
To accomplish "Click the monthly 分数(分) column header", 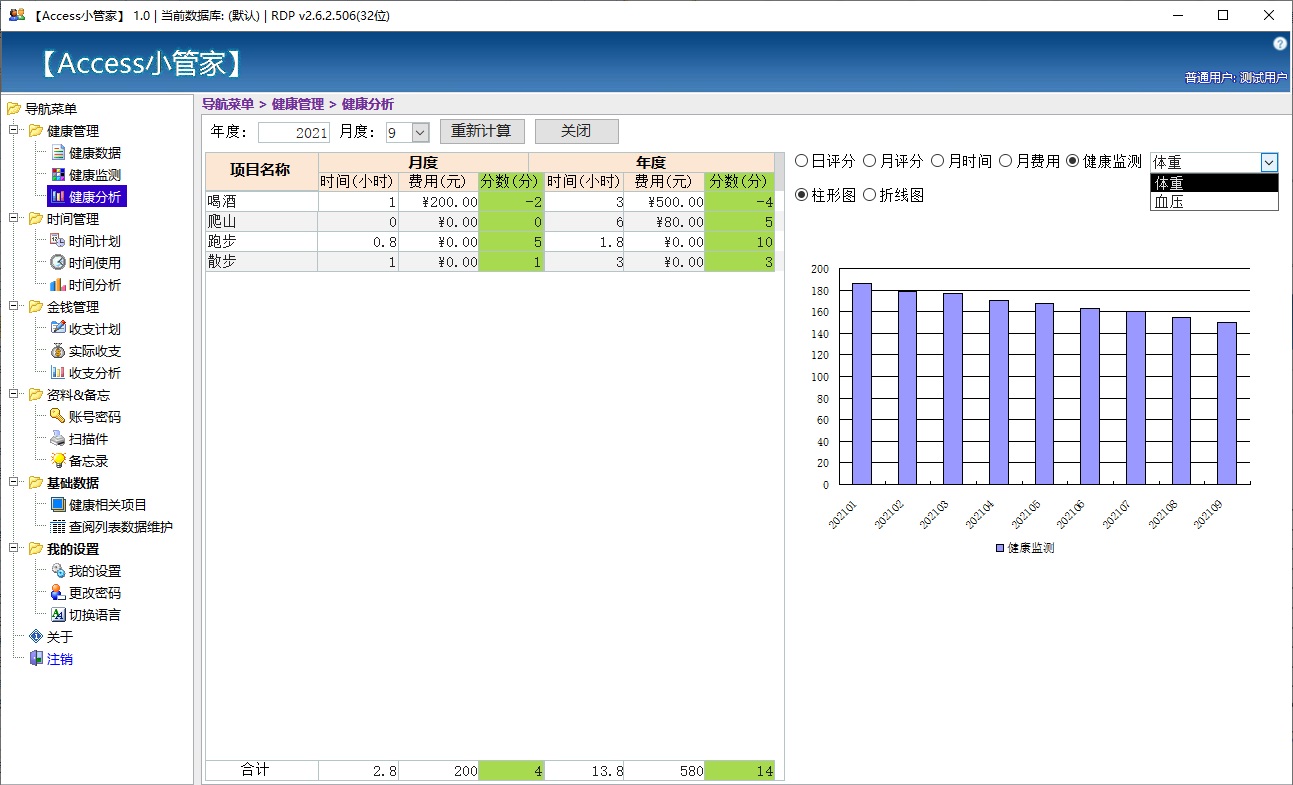I will tap(511, 181).
